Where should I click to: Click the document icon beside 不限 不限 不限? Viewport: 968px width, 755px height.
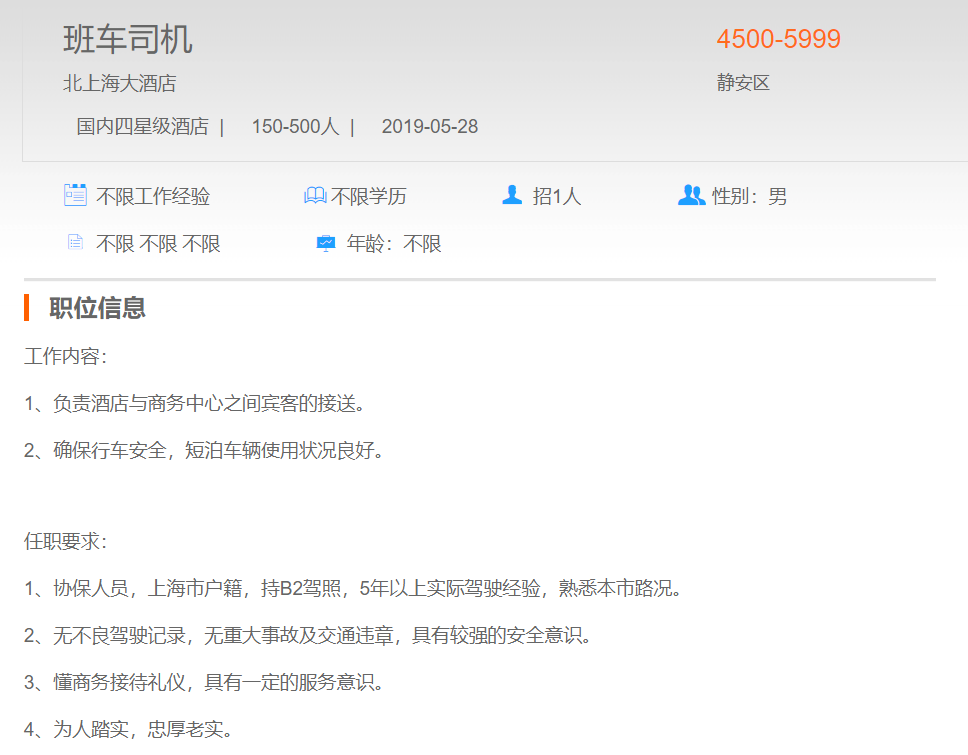tap(75, 242)
